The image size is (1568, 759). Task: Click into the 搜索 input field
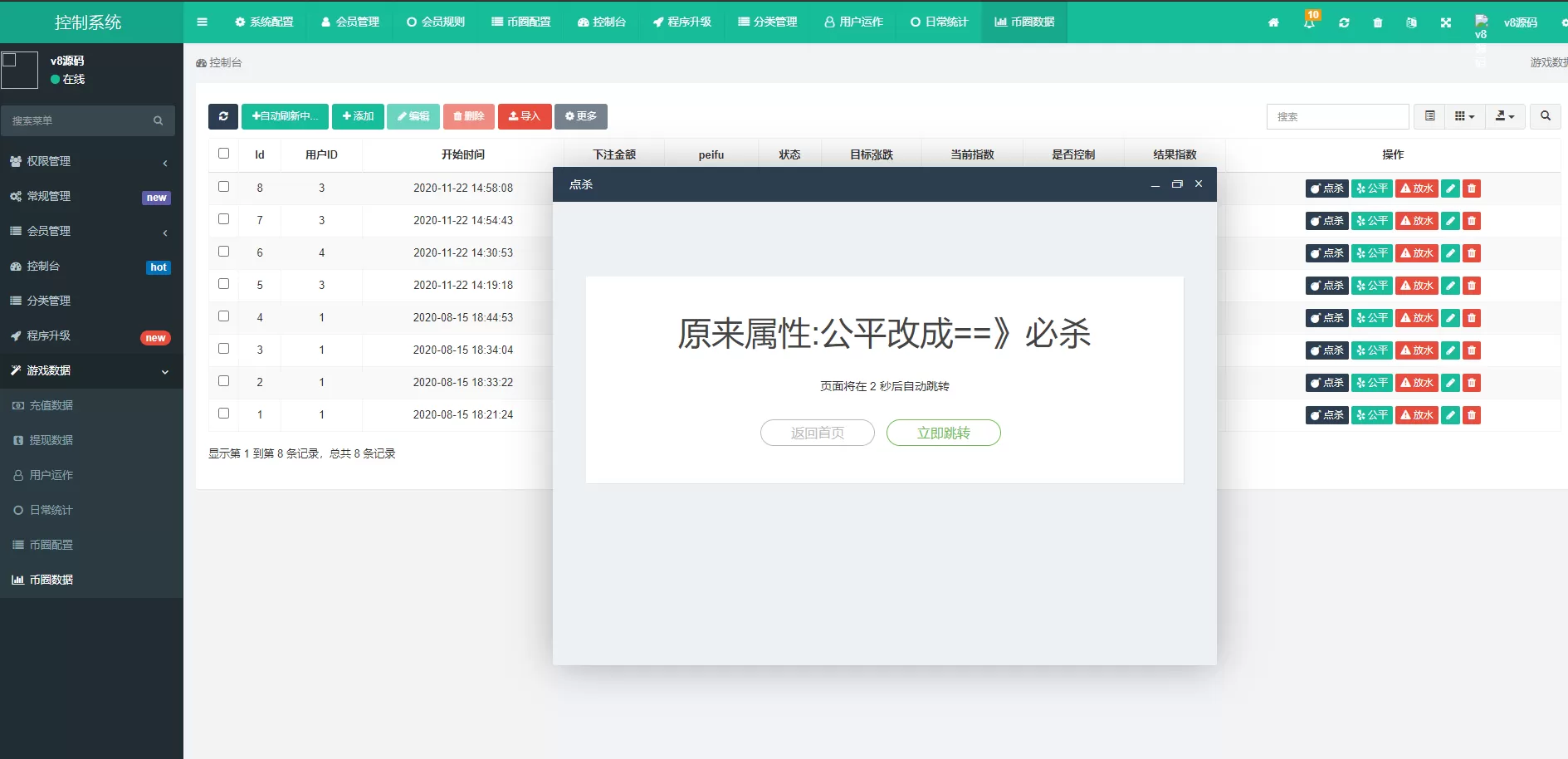(1337, 116)
